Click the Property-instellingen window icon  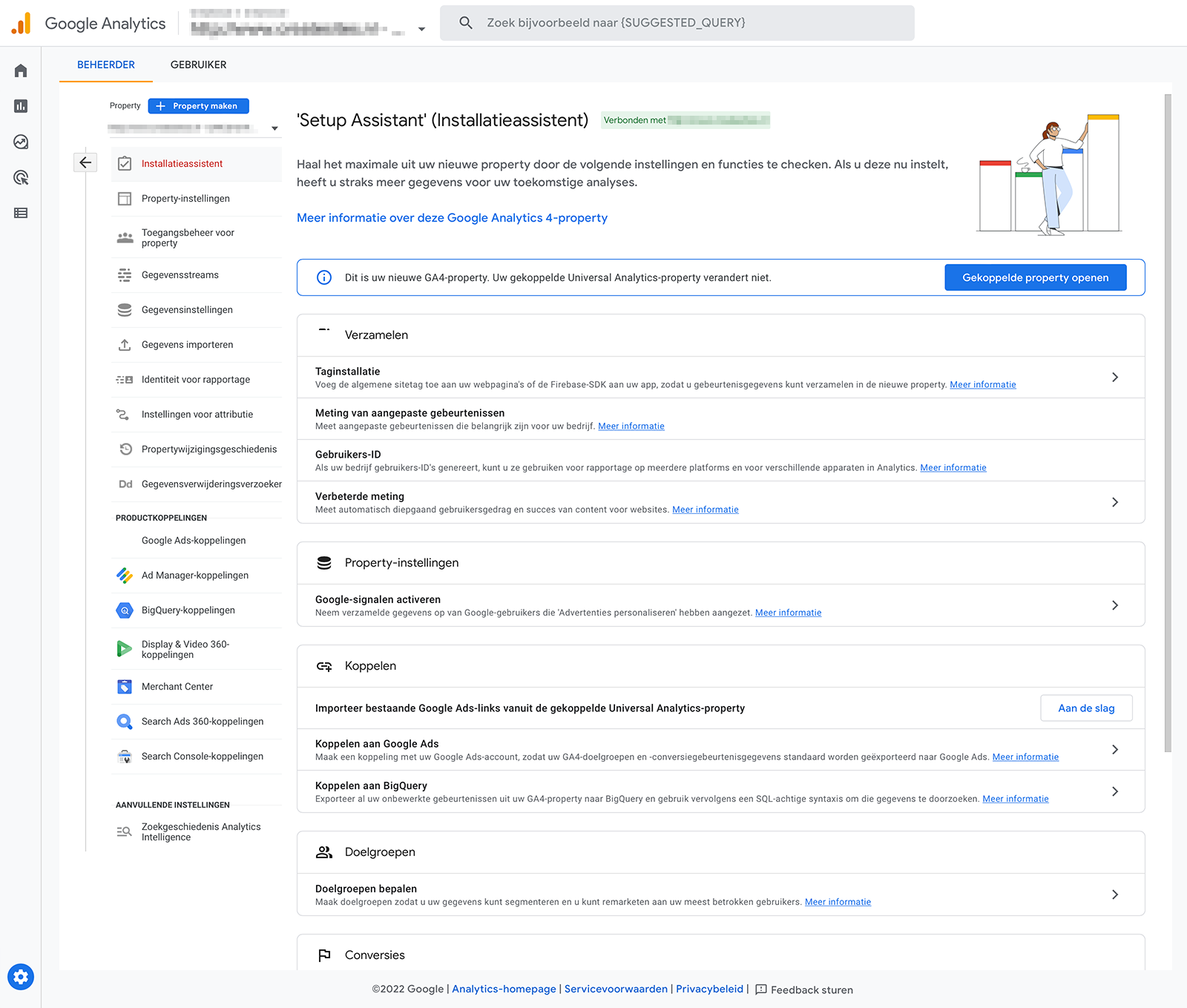click(125, 199)
